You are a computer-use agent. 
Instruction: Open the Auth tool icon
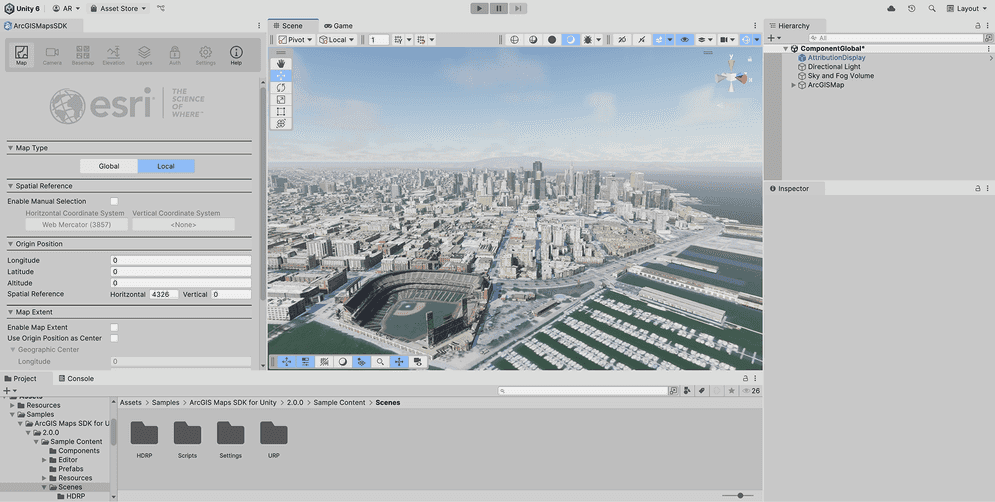[175, 55]
